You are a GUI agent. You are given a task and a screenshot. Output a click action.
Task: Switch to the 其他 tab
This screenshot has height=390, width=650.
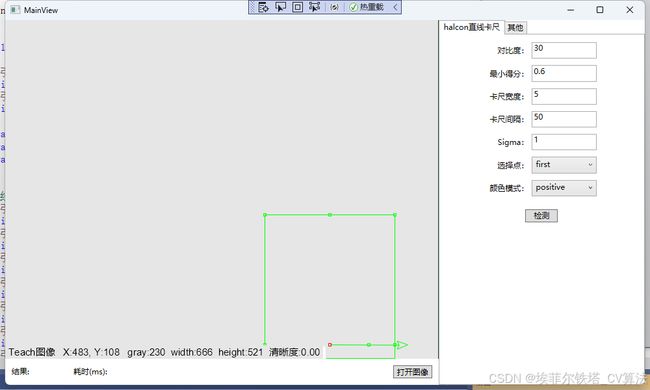tap(515, 28)
